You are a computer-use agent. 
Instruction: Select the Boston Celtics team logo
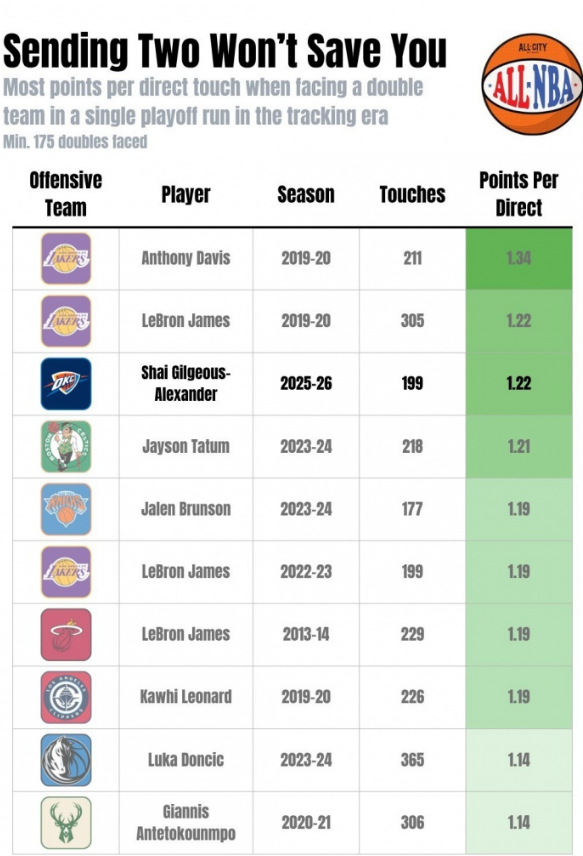[x=66, y=447]
